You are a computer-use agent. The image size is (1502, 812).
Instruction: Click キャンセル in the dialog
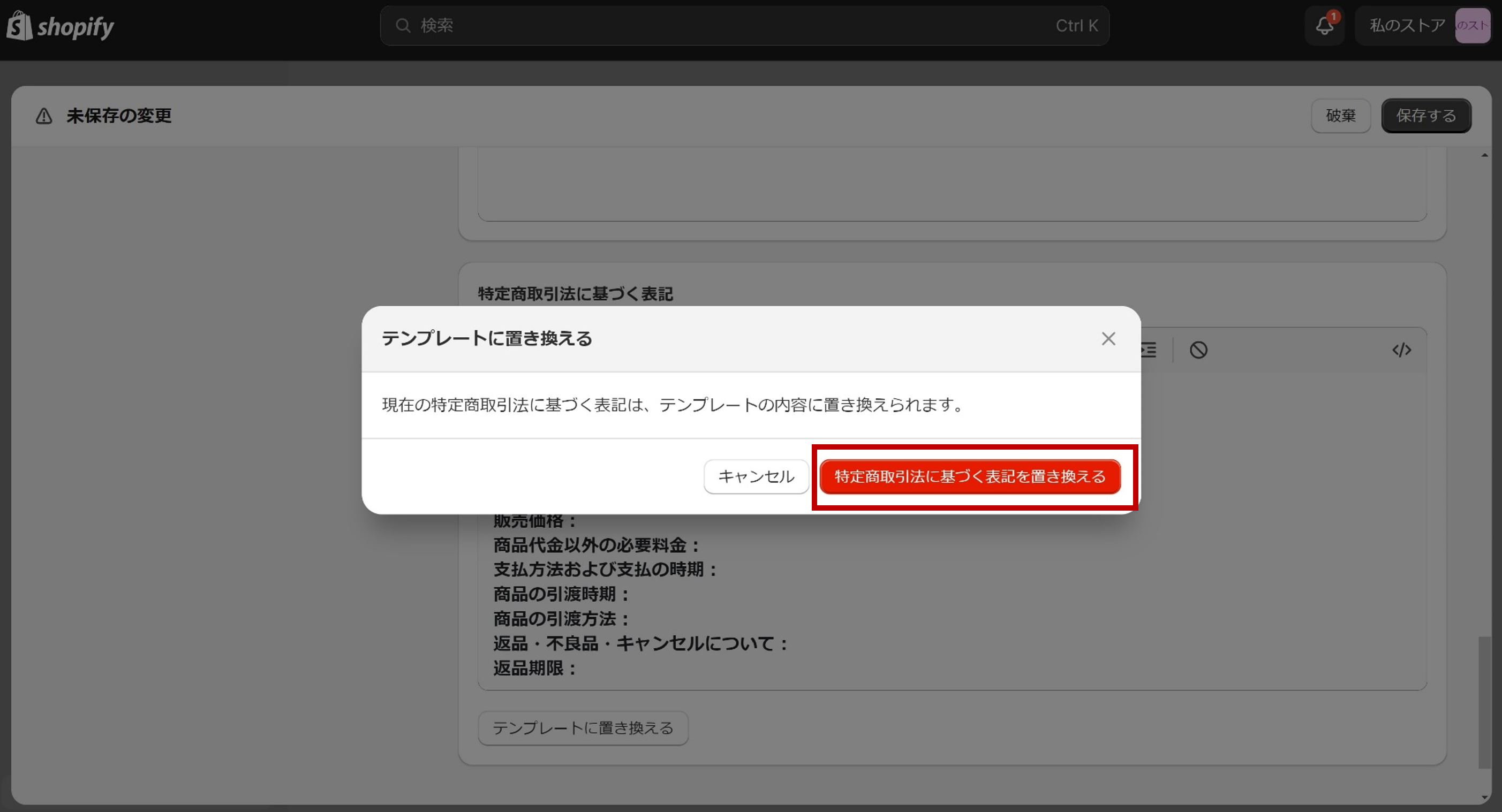[756, 476]
